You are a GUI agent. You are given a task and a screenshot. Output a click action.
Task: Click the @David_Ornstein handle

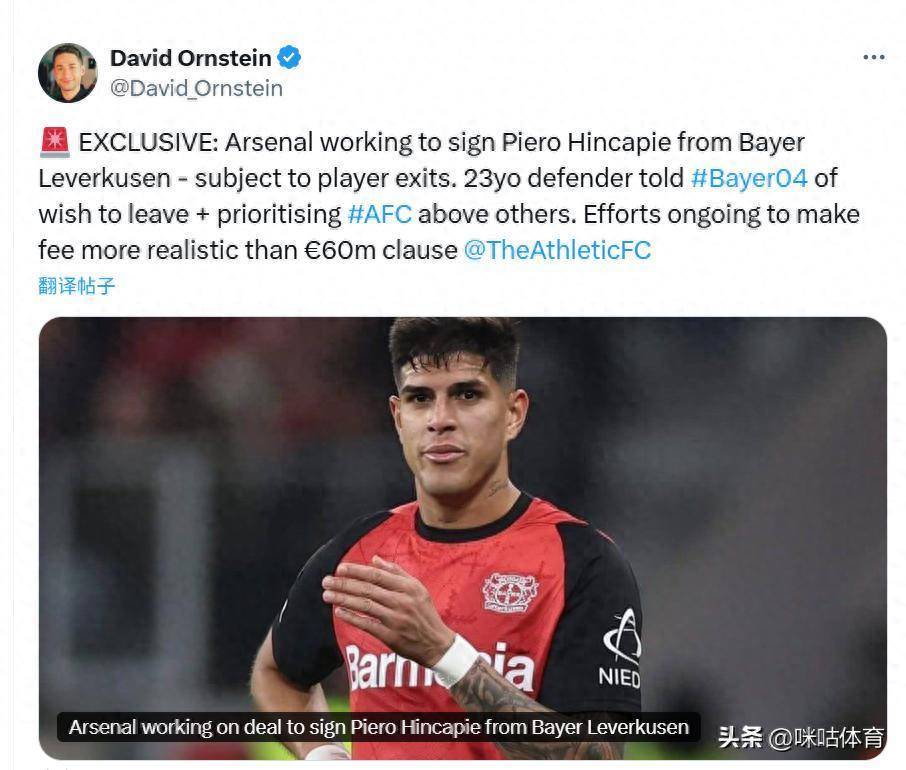[196, 88]
